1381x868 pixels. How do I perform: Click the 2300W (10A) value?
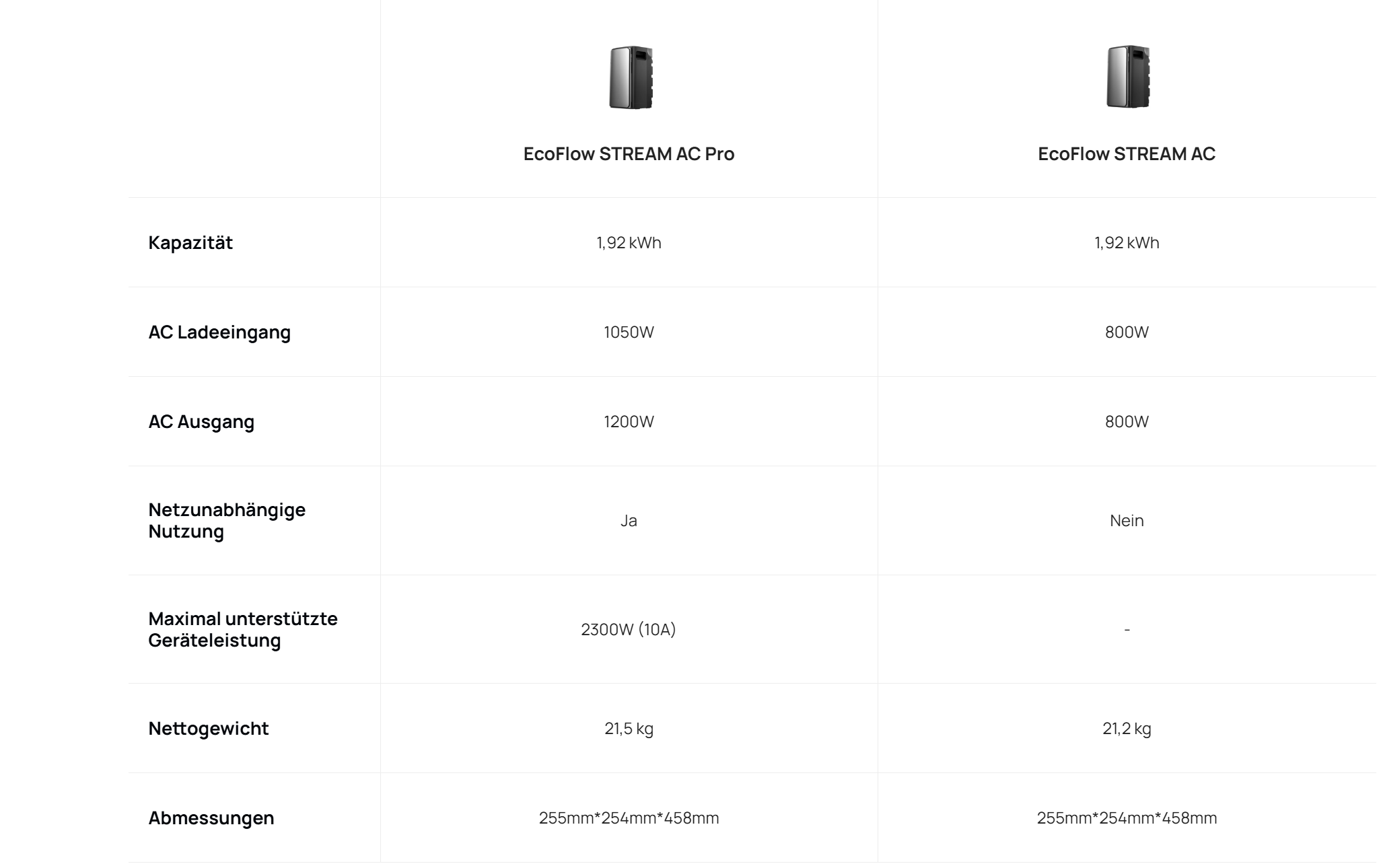click(629, 630)
